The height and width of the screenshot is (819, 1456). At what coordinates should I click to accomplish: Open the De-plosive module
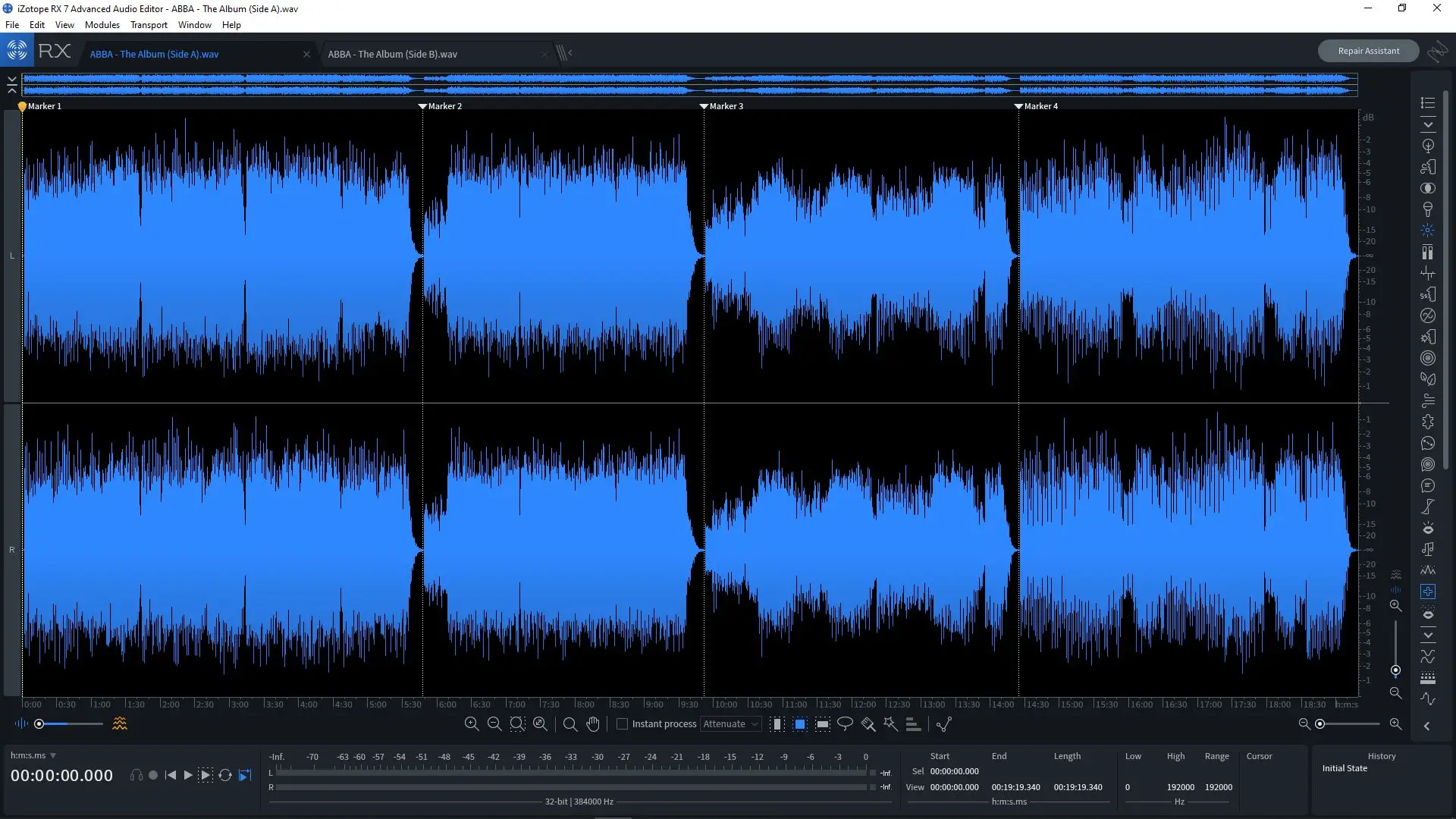coord(1428,337)
